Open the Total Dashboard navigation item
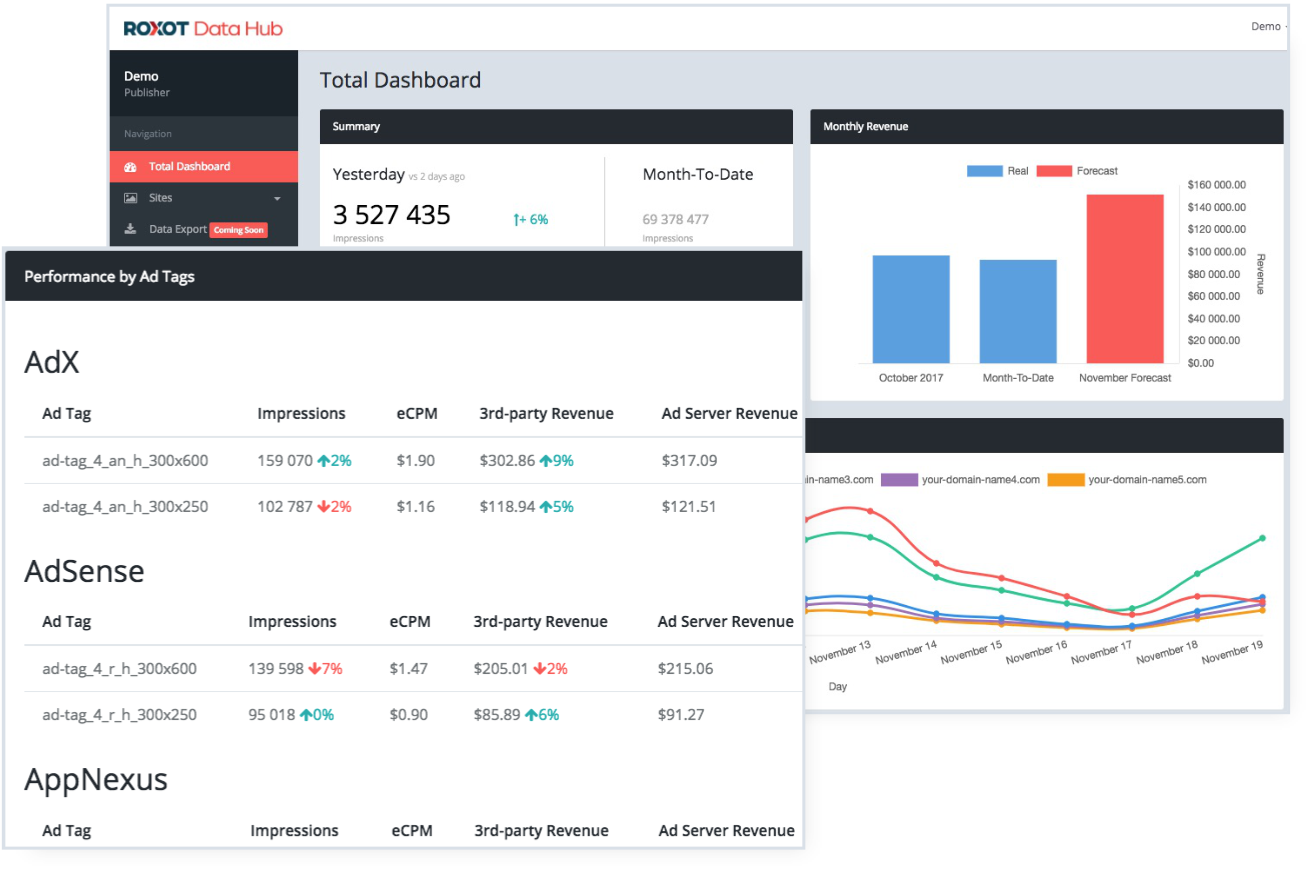The height and width of the screenshot is (871, 1310). [189, 167]
